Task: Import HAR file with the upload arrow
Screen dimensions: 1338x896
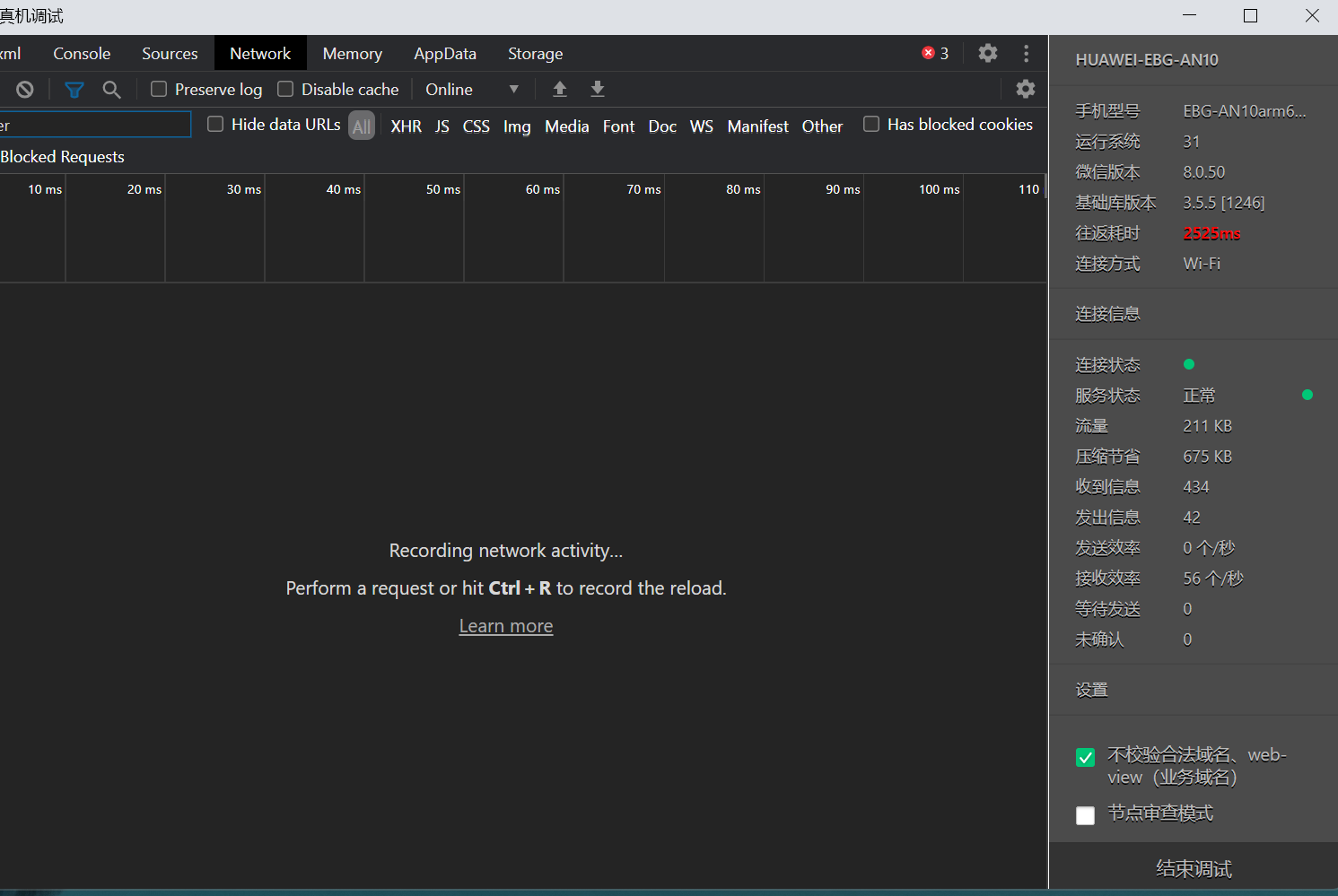Action: tap(560, 89)
